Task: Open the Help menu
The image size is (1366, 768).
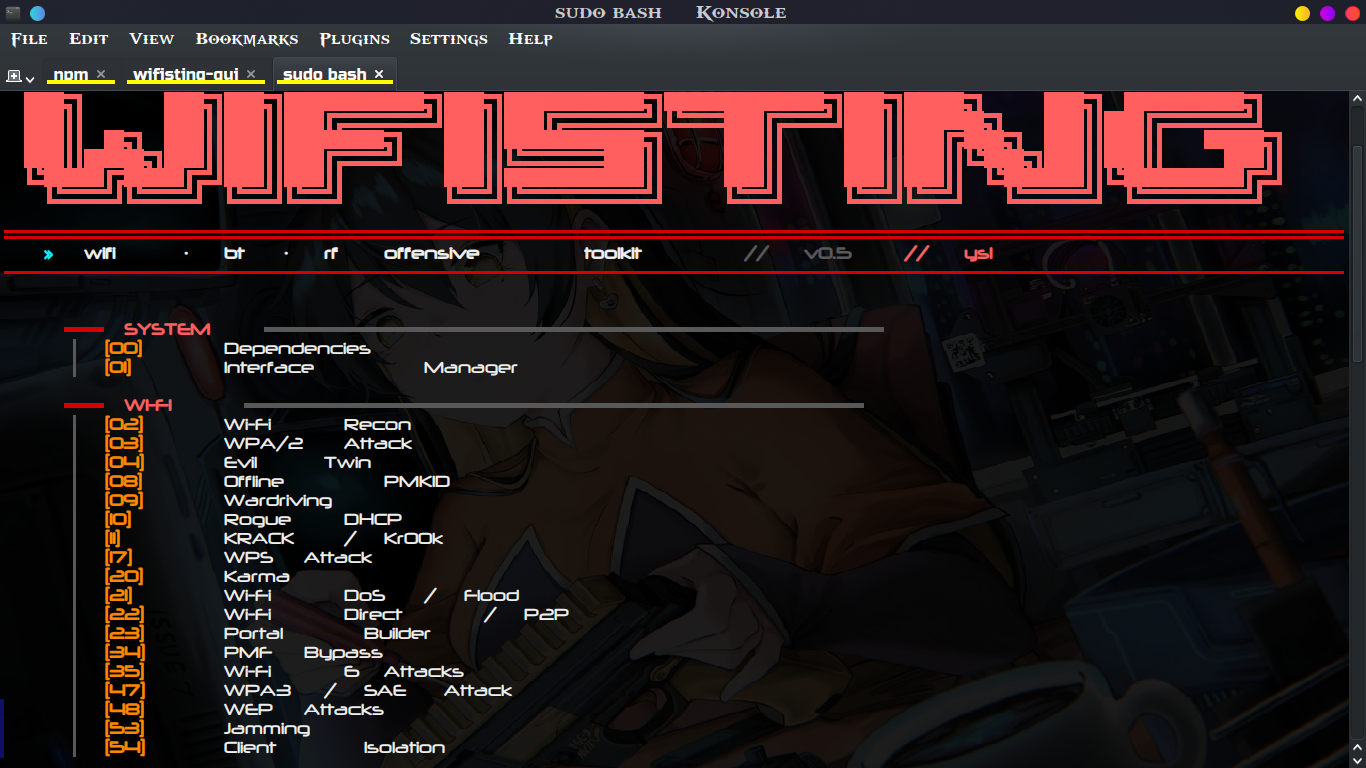Action: 531,39
